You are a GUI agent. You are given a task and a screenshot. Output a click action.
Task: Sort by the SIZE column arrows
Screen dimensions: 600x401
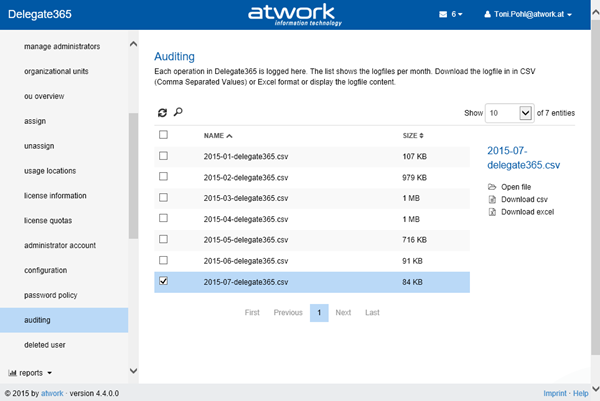pos(421,135)
